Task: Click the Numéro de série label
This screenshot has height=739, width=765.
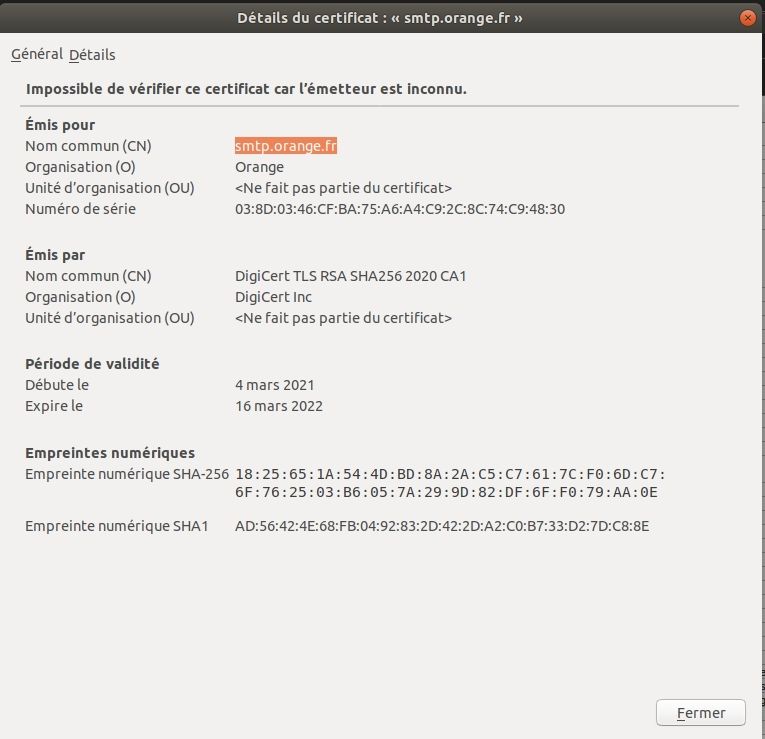Action: click(x=81, y=209)
